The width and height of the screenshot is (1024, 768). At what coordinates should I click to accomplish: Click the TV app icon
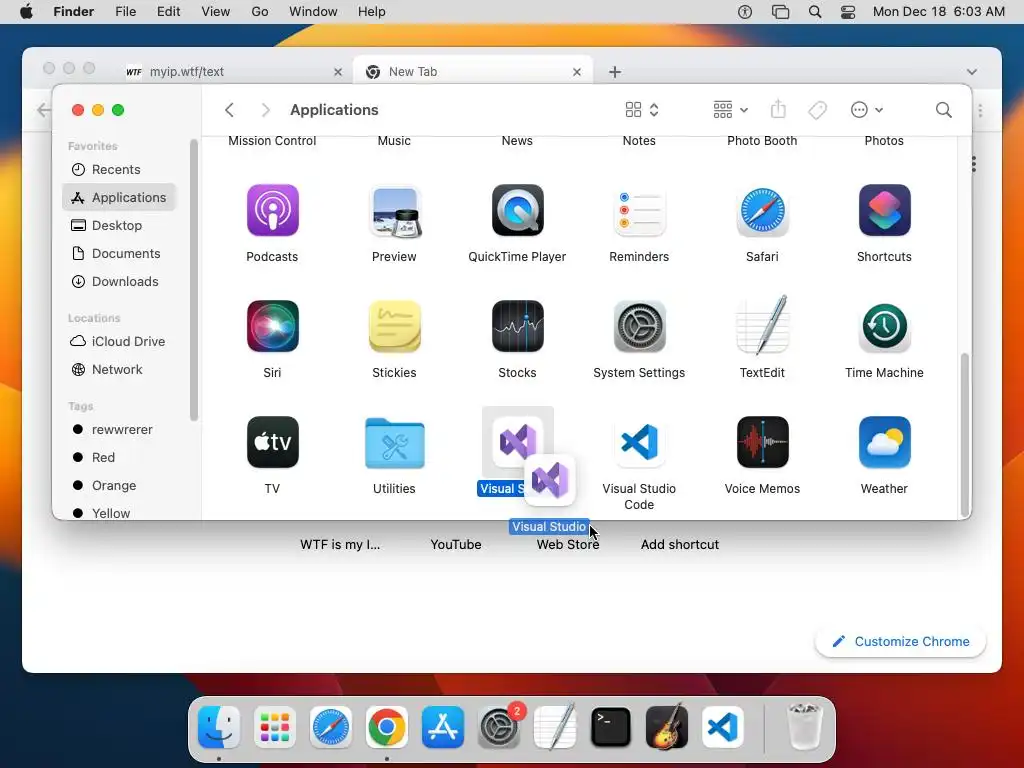click(x=272, y=442)
